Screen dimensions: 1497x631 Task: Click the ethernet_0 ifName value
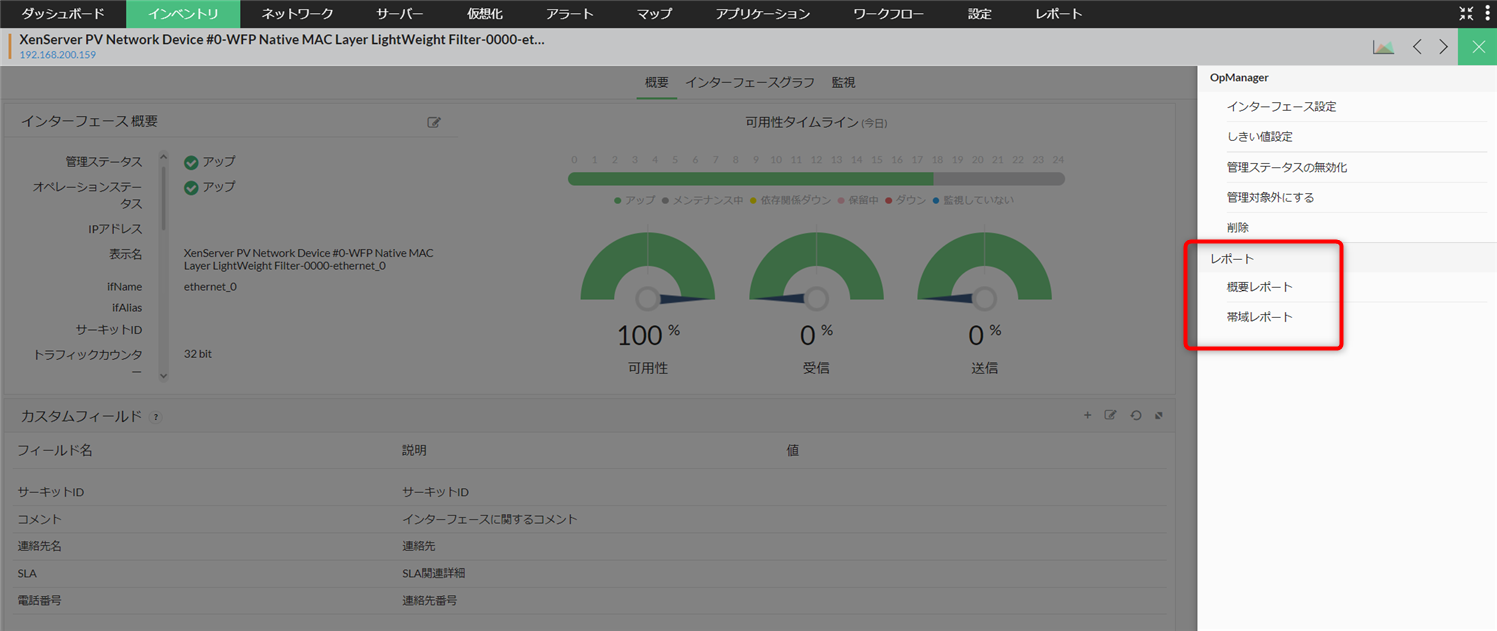210,287
